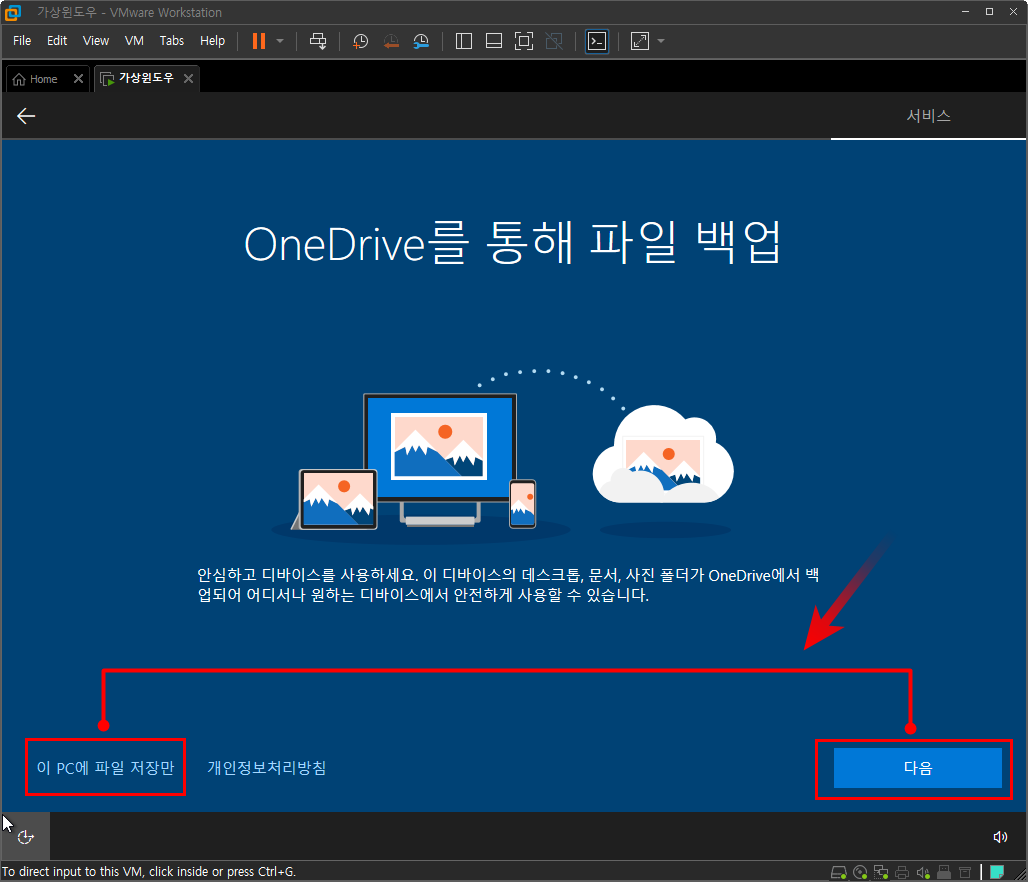Open the View menu

[x=96, y=41]
